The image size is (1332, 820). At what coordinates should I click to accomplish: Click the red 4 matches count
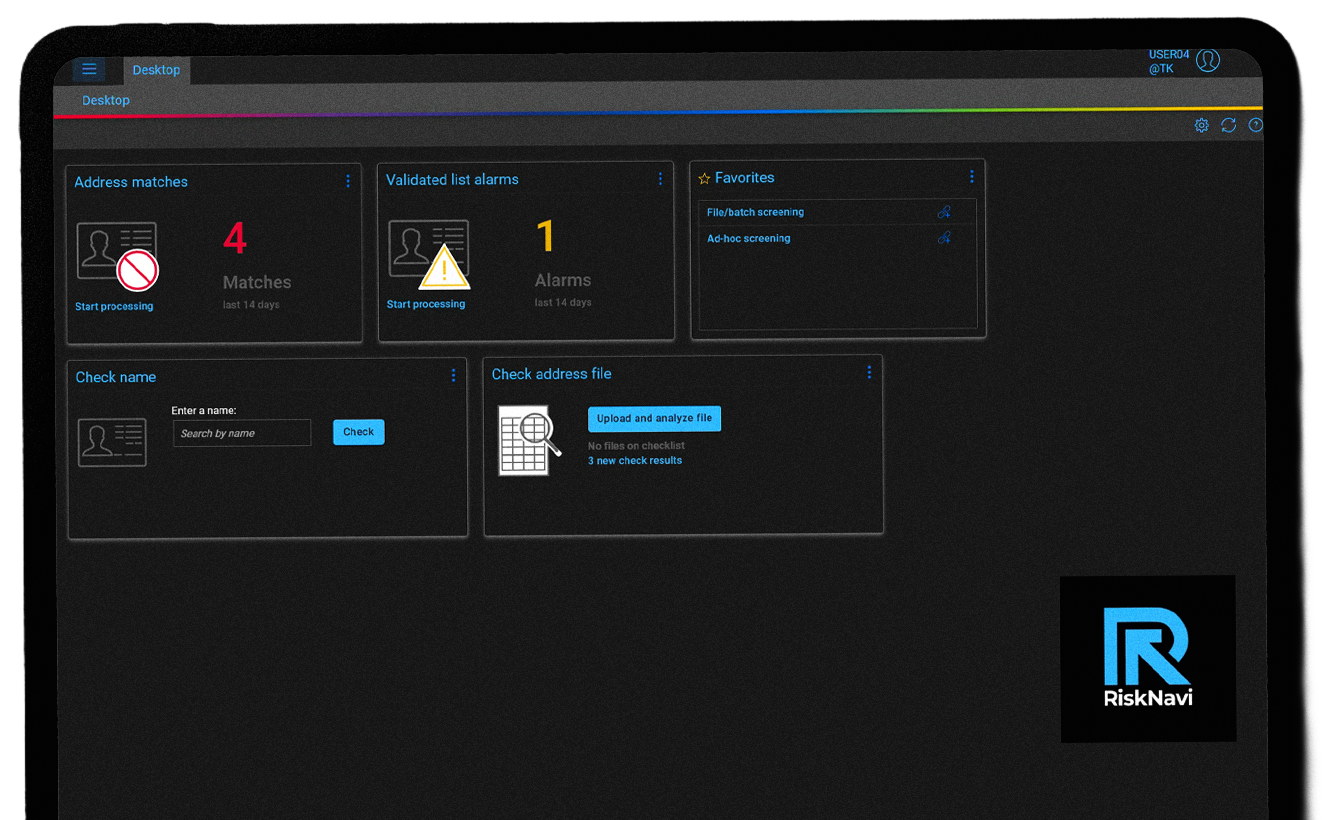[x=235, y=239]
